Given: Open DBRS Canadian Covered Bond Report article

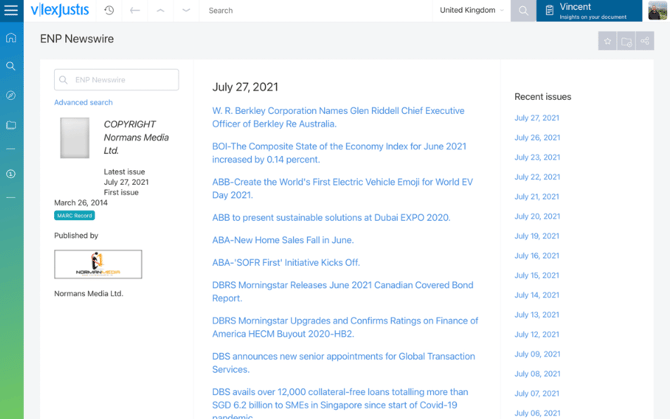Looking at the screenshot, I should tap(343, 292).
